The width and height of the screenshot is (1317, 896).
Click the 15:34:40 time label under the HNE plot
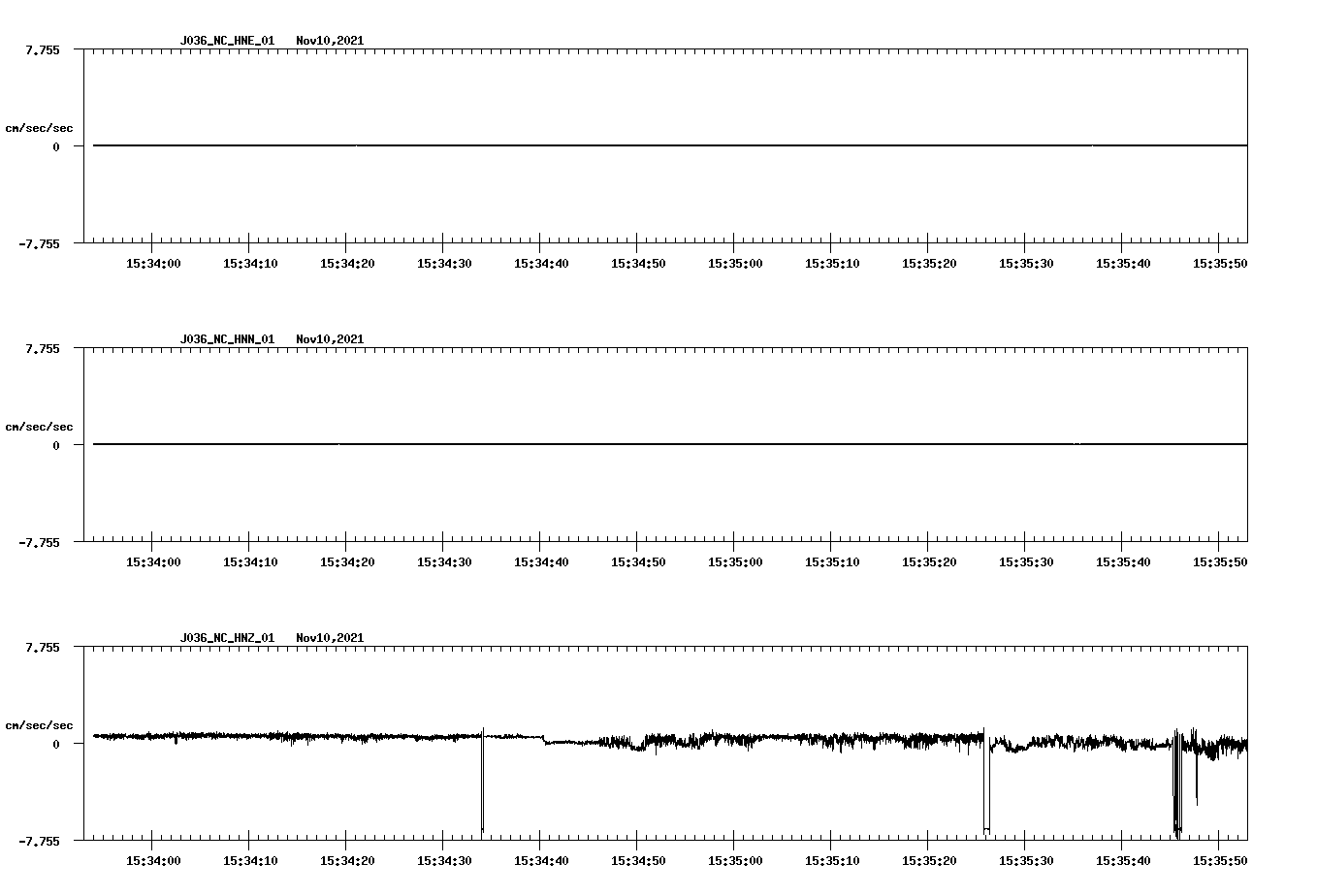(x=541, y=263)
